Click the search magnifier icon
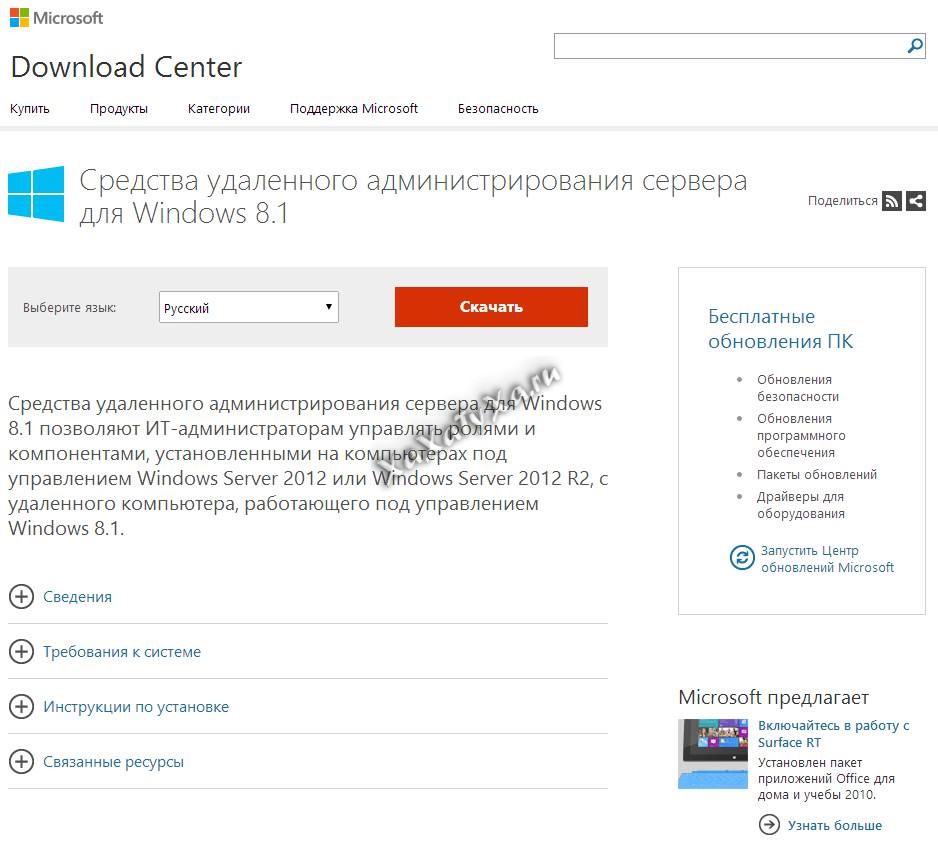Screen dimensions: 938x848 click(x=915, y=46)
